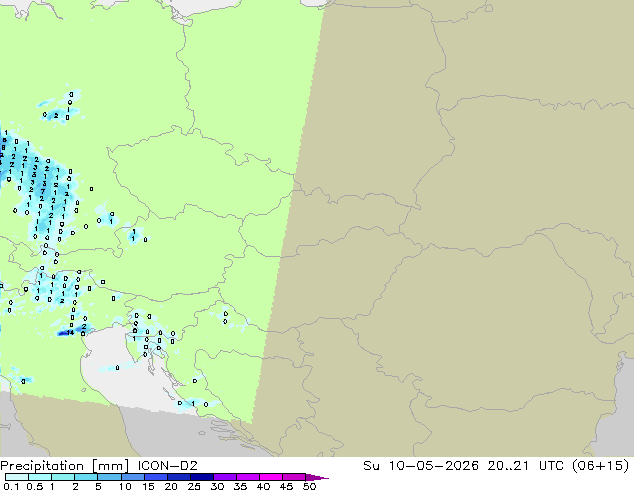634x490 pixels.
Task: Click the legend value '0.1'
Action: [11, 486]
